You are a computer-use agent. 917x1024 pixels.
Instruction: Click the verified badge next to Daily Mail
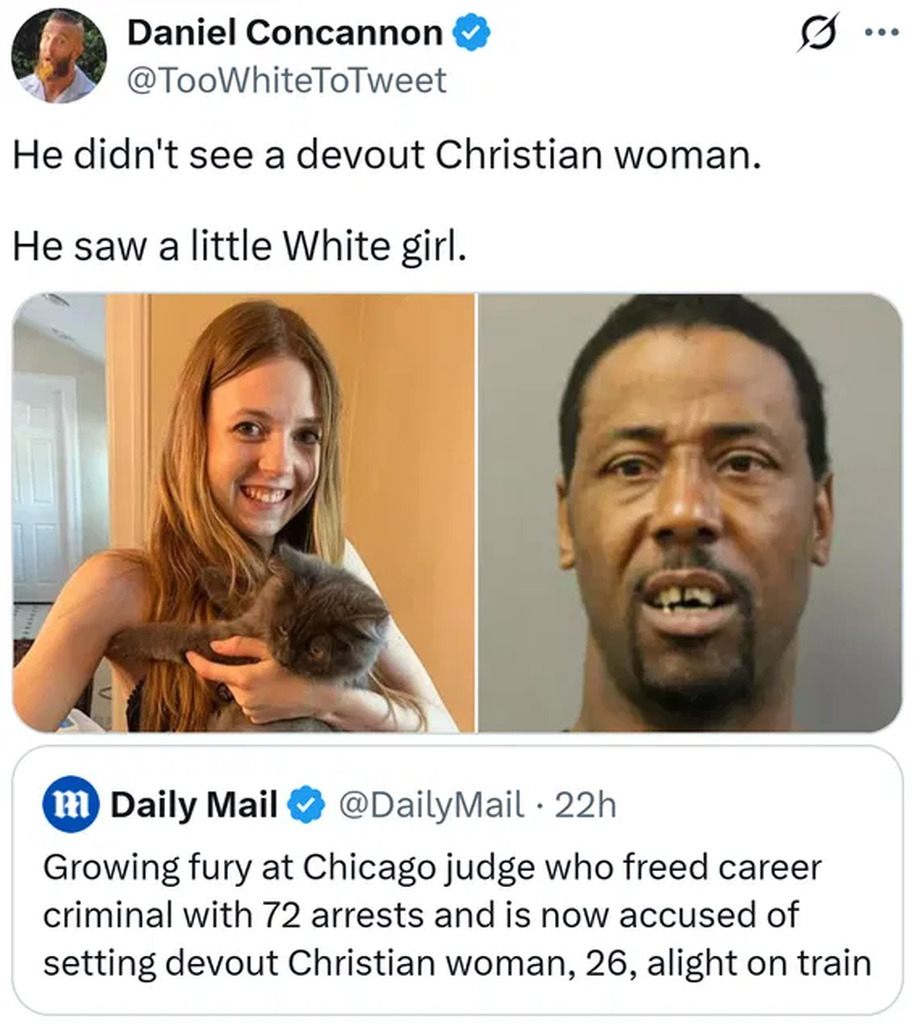click(308, 804)
